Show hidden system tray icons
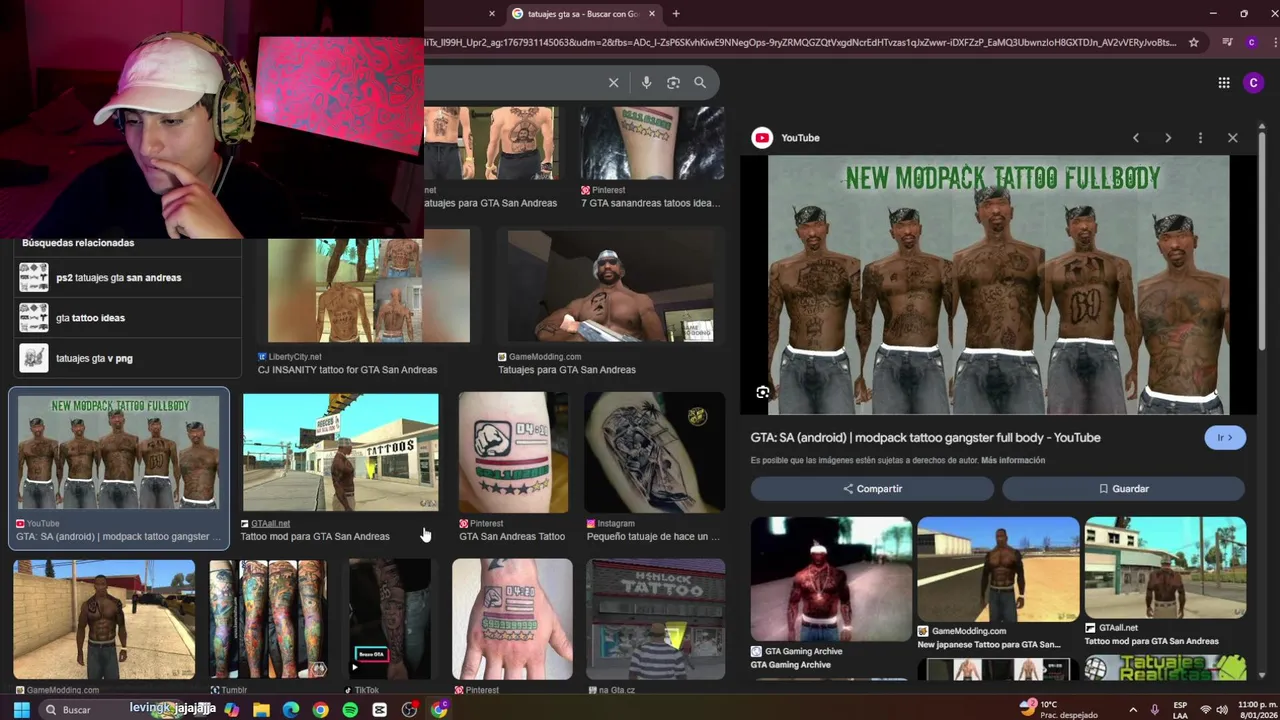This screenshot has width=1280, height=720. point(1133,710)
